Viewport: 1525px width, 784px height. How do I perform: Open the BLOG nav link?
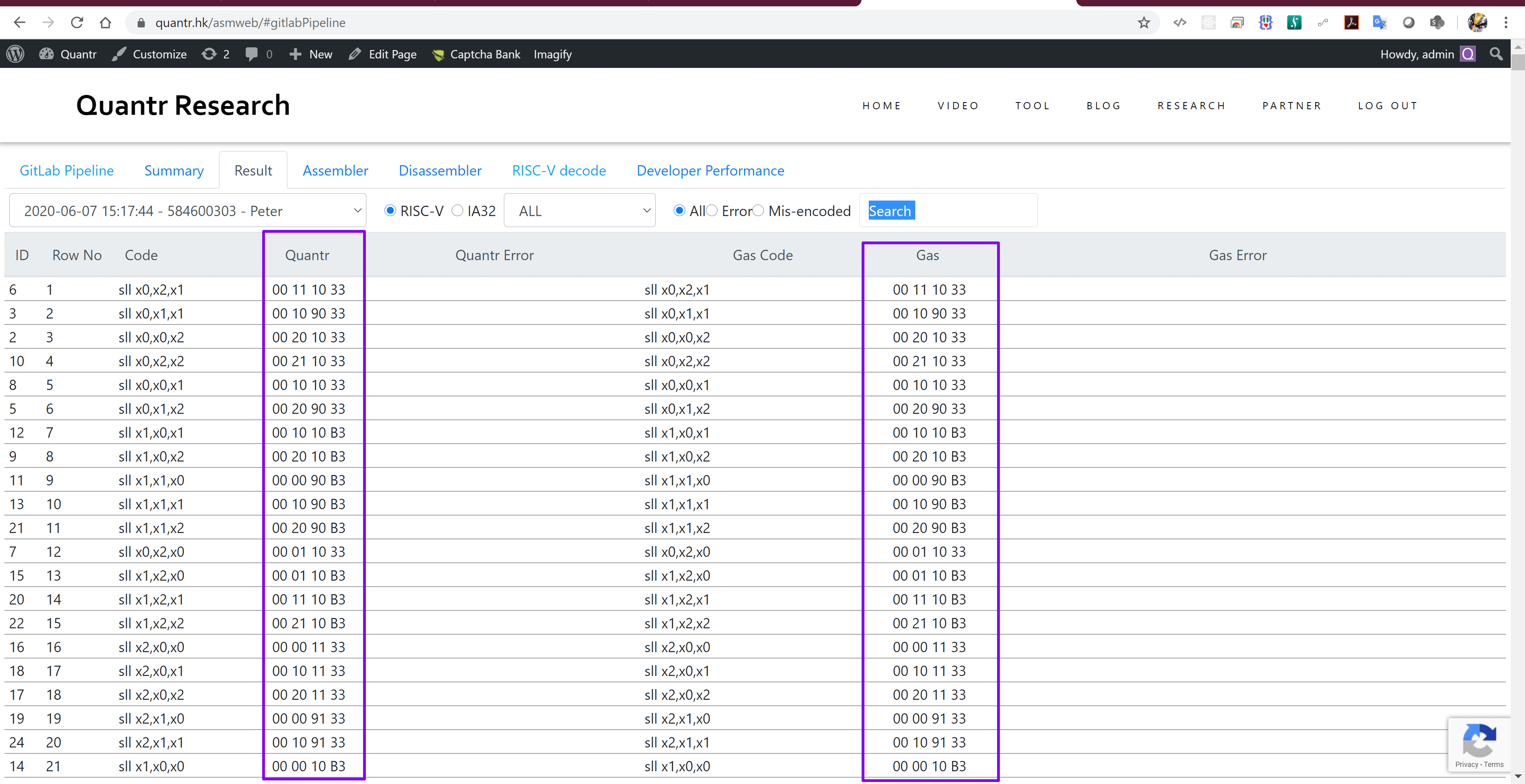(1104, 105)
